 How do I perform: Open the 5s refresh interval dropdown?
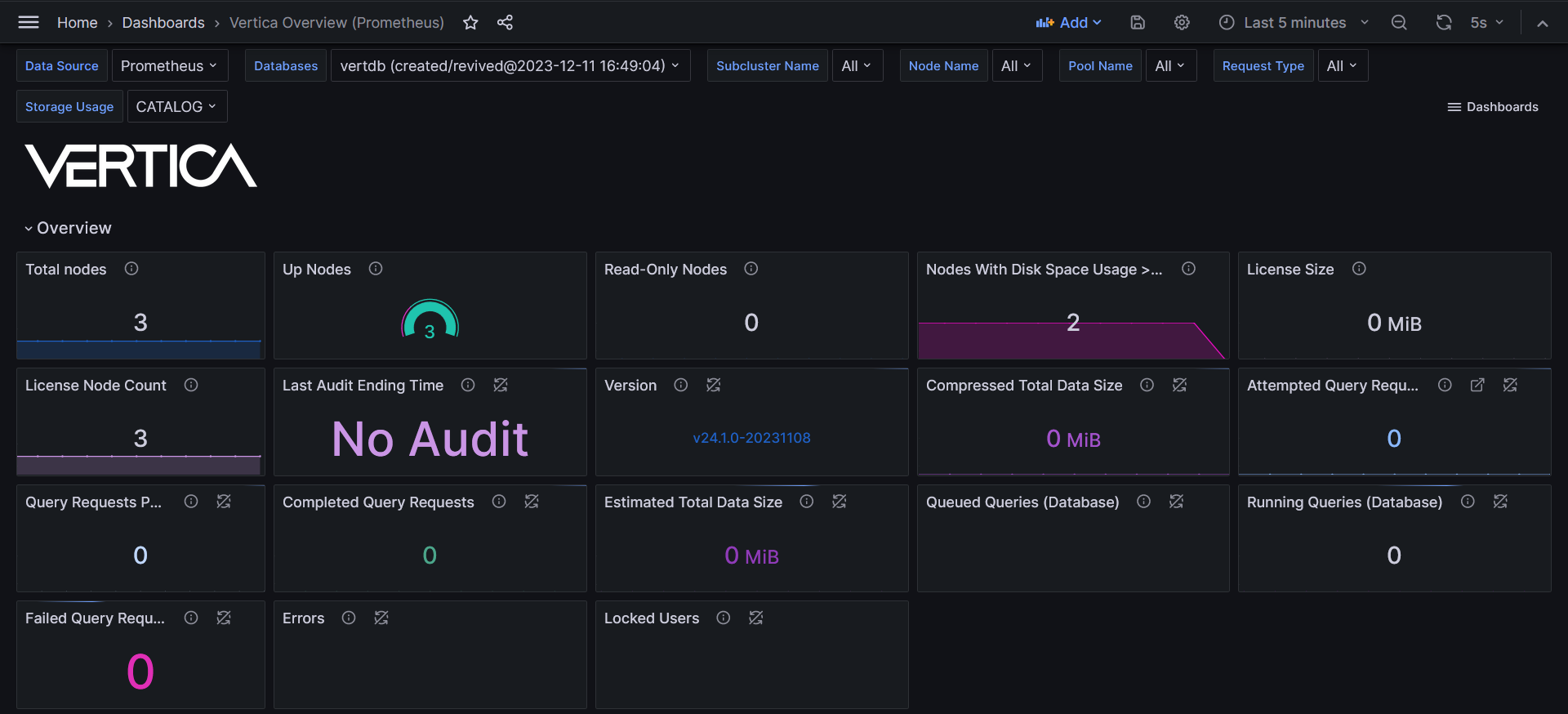tap(1486, 23)
